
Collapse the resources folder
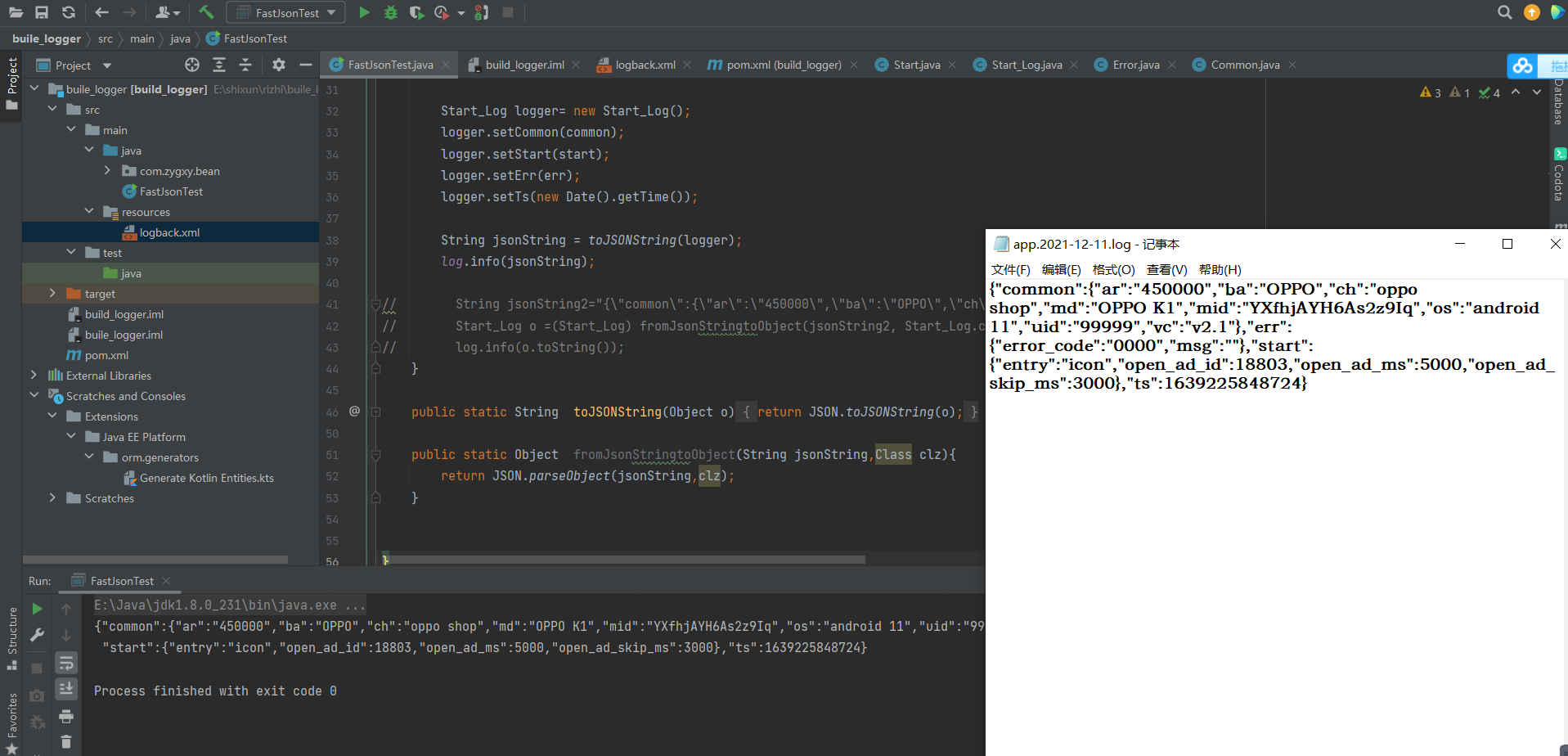[89, 212]
